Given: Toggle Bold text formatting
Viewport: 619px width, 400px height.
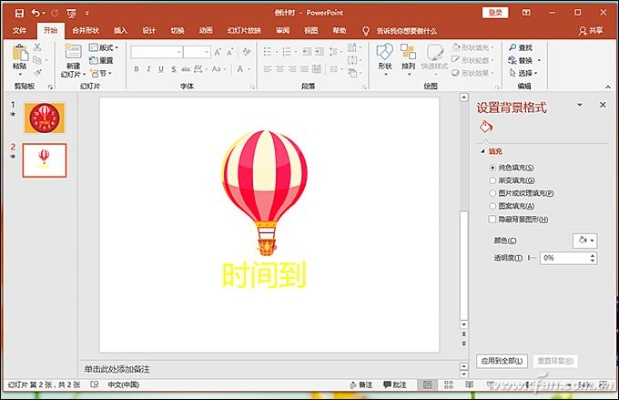Looking at the screenshot, I should [x=136, y=69].
